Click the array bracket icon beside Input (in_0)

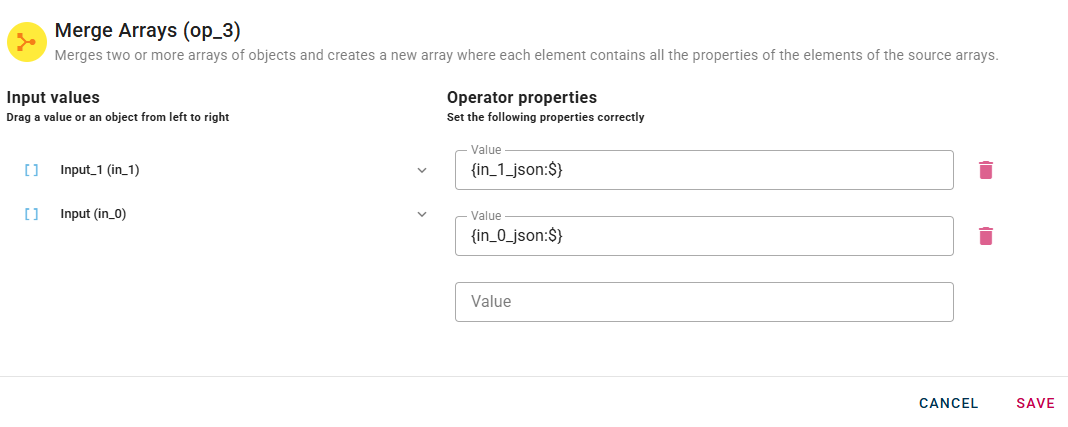coord(31,214)
